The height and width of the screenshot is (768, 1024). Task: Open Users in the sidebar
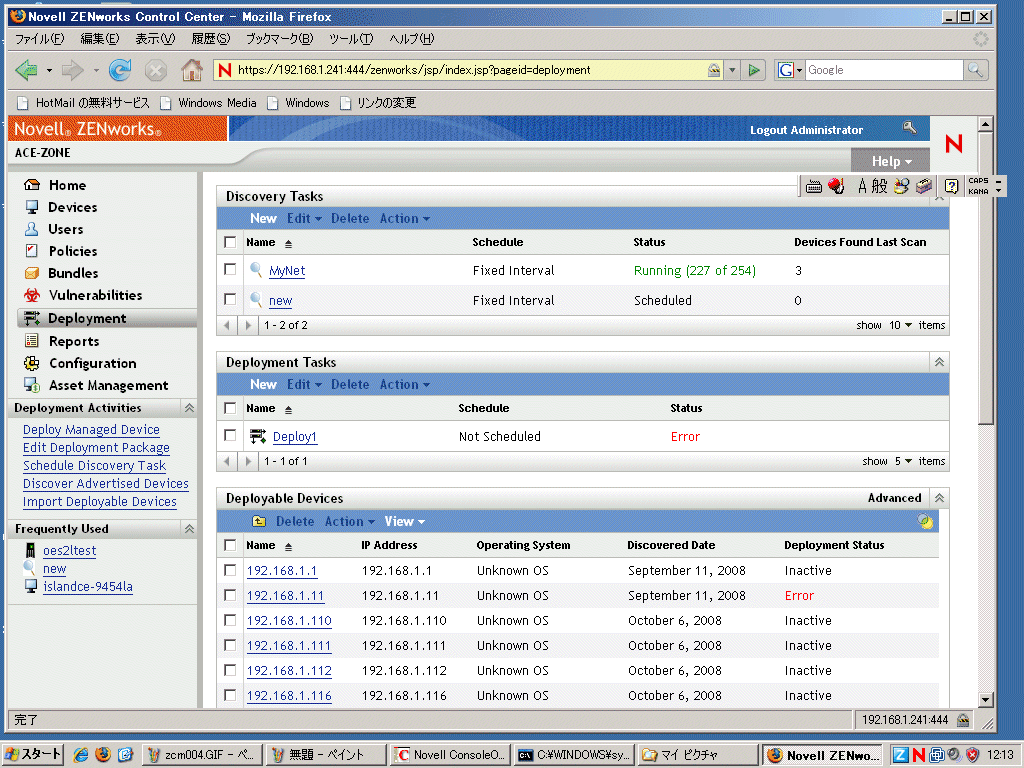[66, 229]
